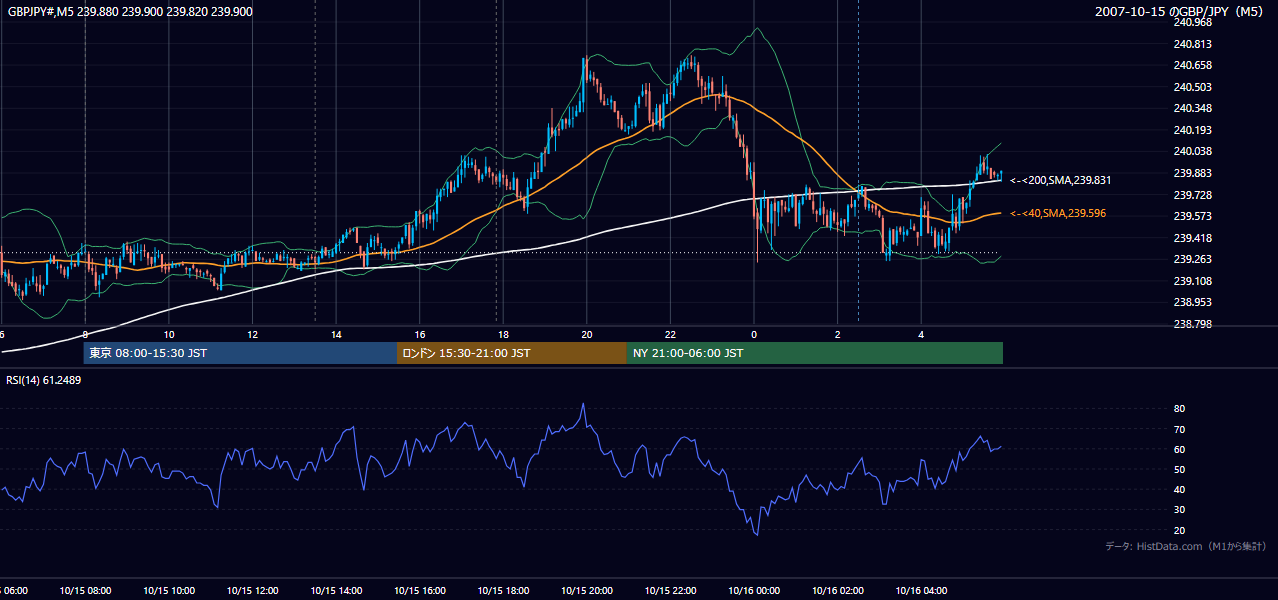Click the 240.503 price axis label
Screen dimensions: 1278x600
point(1193,87)
